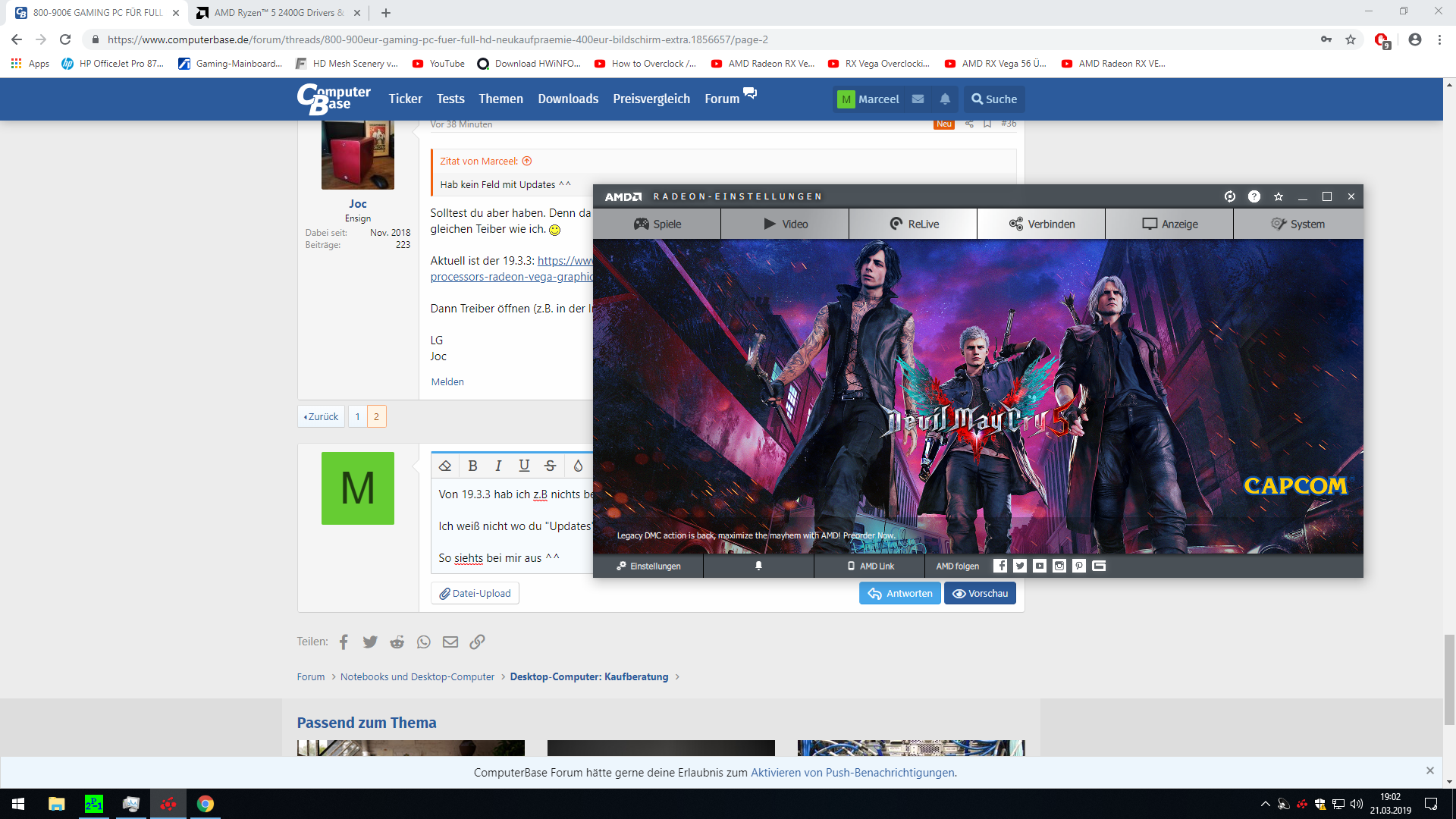
Task: Click the Radeon update refresh icon
Action: [x=1230, y=196]
